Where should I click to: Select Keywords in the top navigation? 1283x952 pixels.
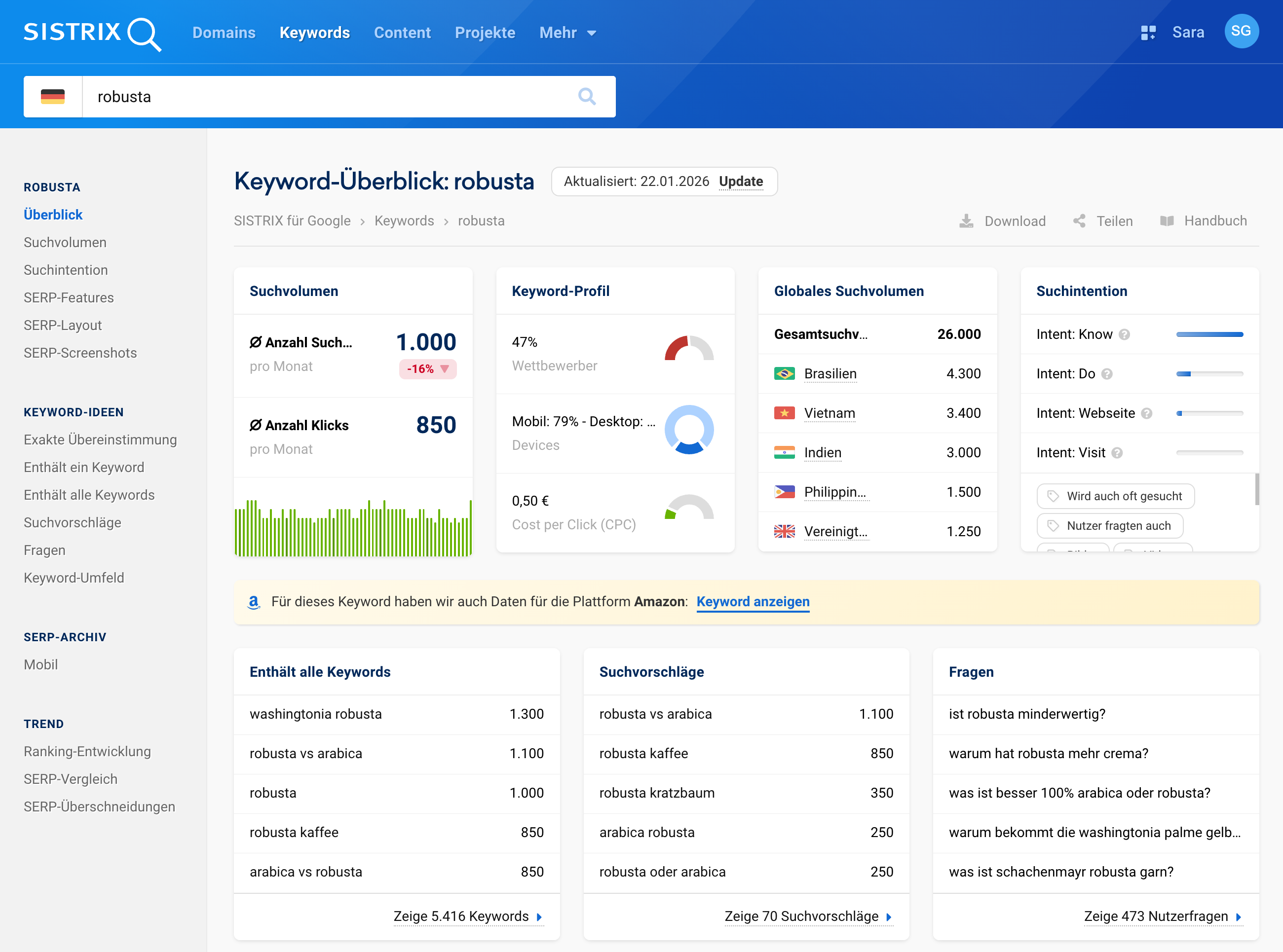click(x=315, y=33)
